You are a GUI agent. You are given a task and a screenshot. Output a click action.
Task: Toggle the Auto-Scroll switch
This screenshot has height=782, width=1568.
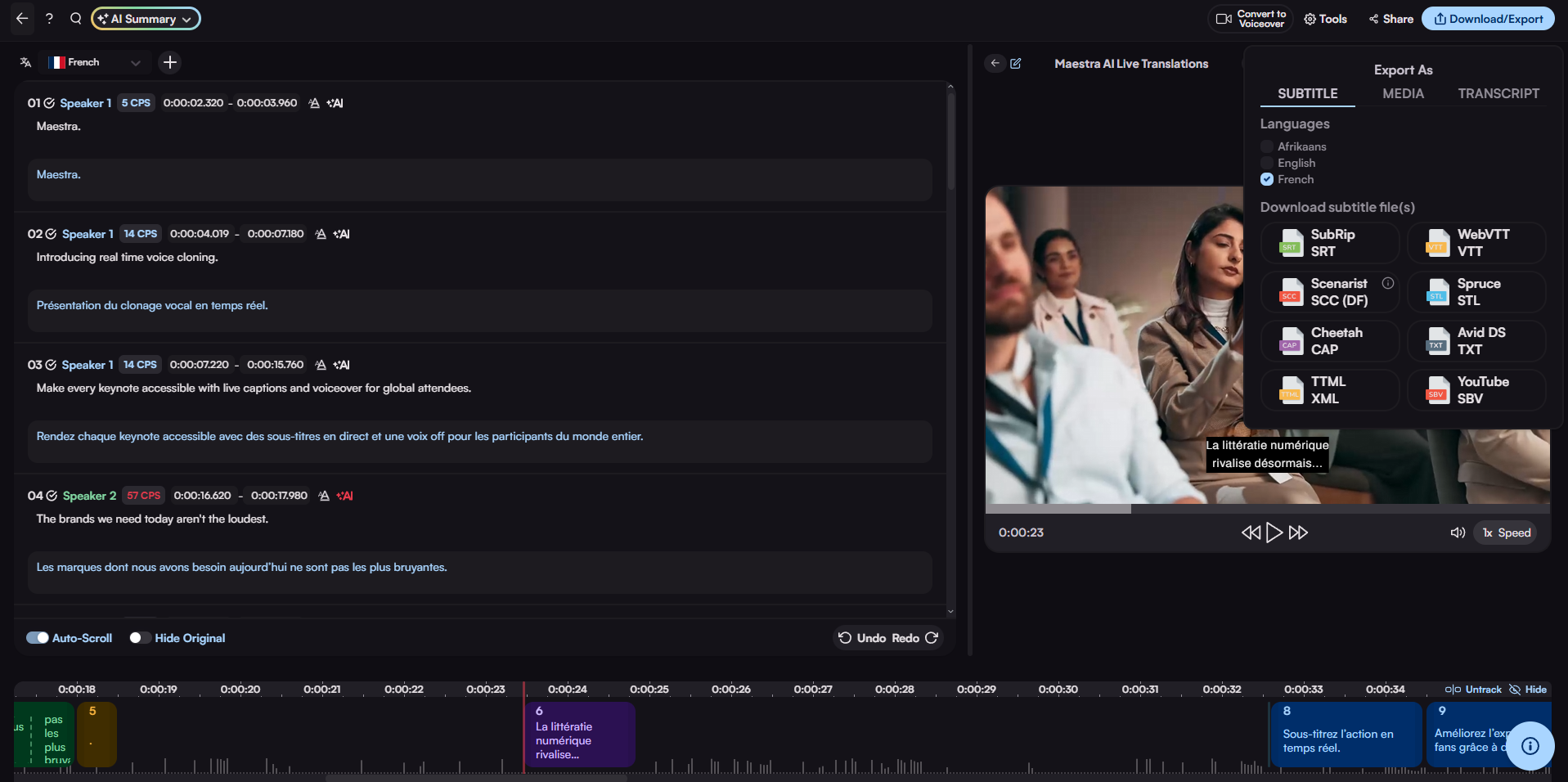(38, 638)
